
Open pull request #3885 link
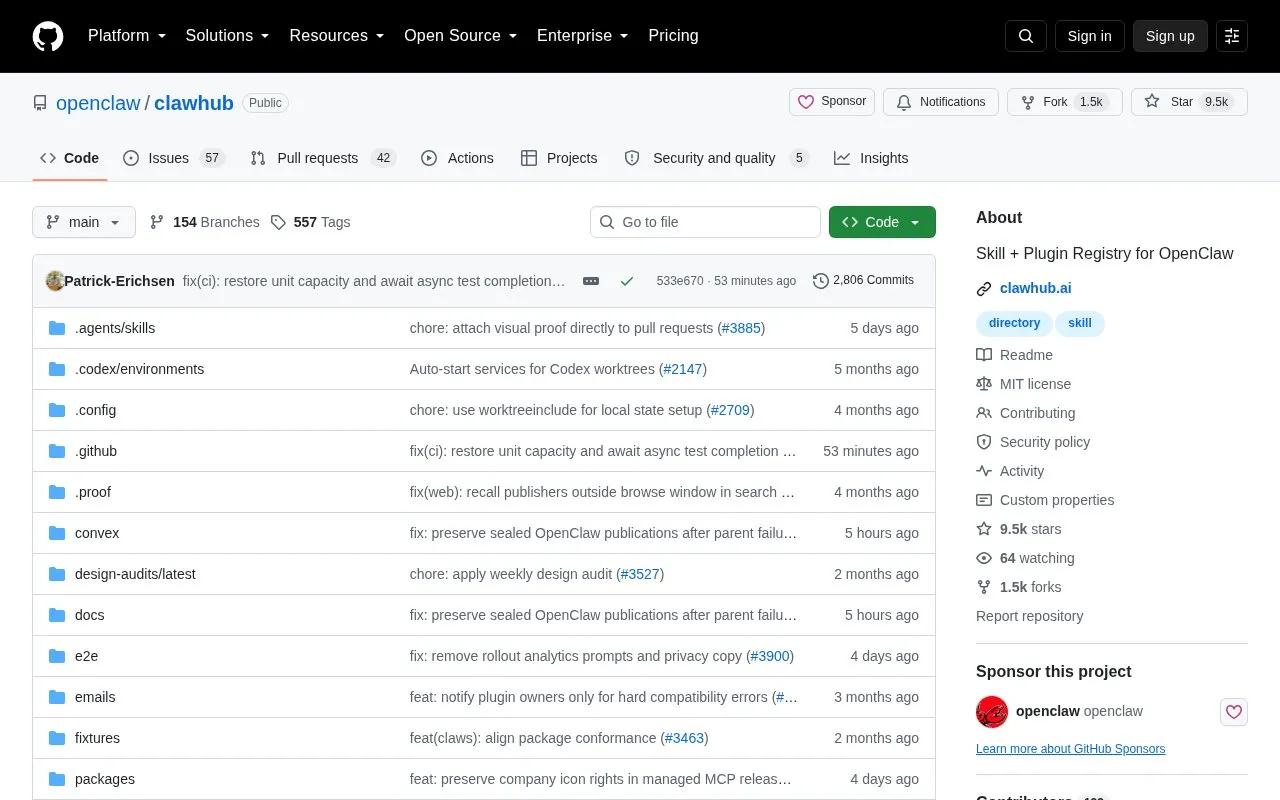tap(741, 328)
